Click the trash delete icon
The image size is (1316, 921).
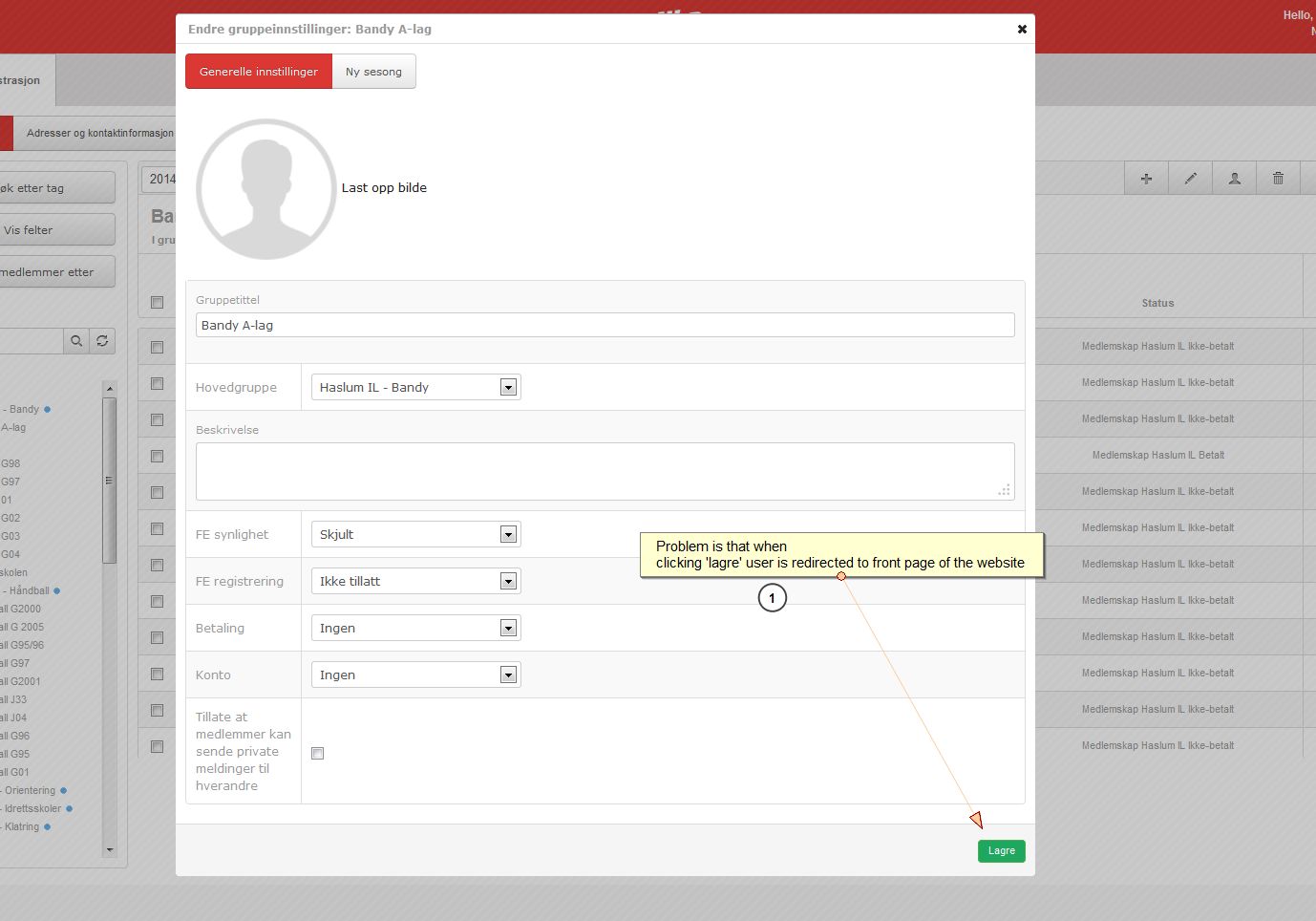pos(1278,179)
